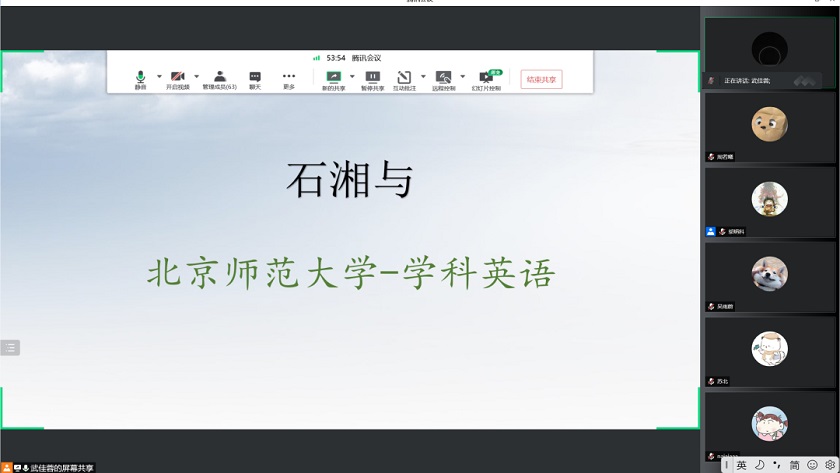
Task: Click the screen sharing status label at bottom-left
Action: 62,468
